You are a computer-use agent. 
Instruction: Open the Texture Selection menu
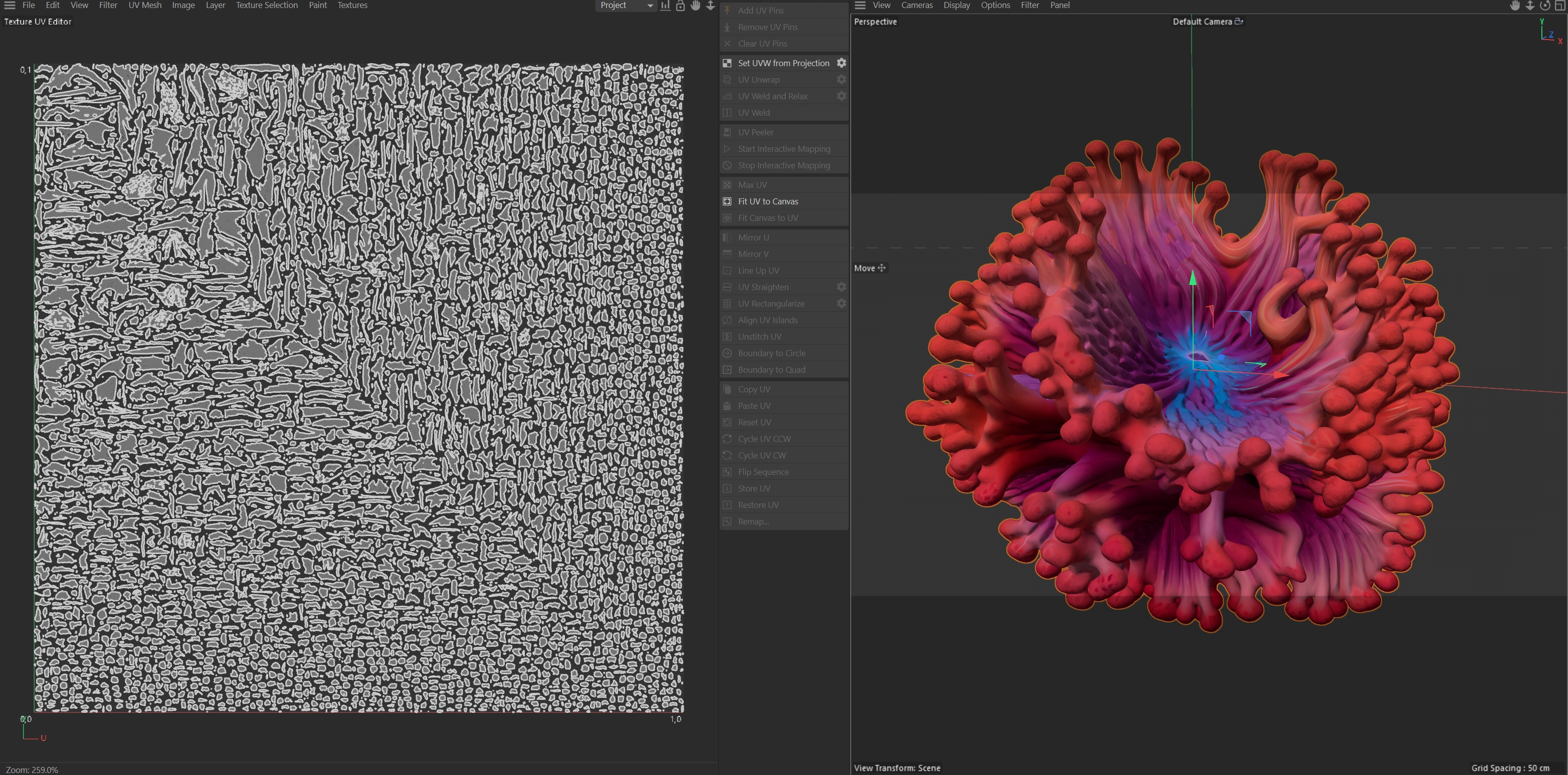(x=267, y=6)
